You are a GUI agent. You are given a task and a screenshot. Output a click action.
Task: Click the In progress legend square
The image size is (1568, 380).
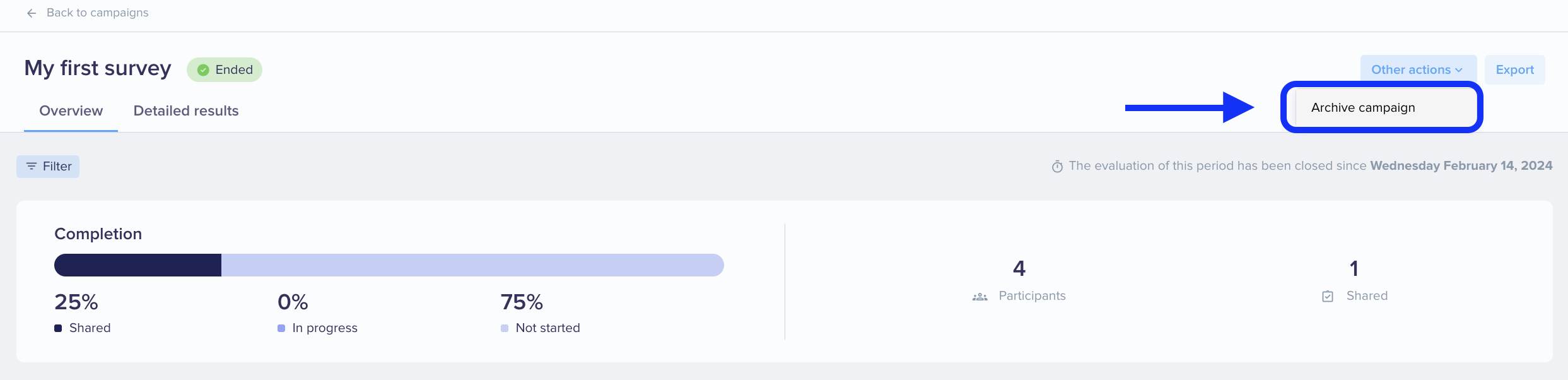pyautogui.click(x=281, y=328)
